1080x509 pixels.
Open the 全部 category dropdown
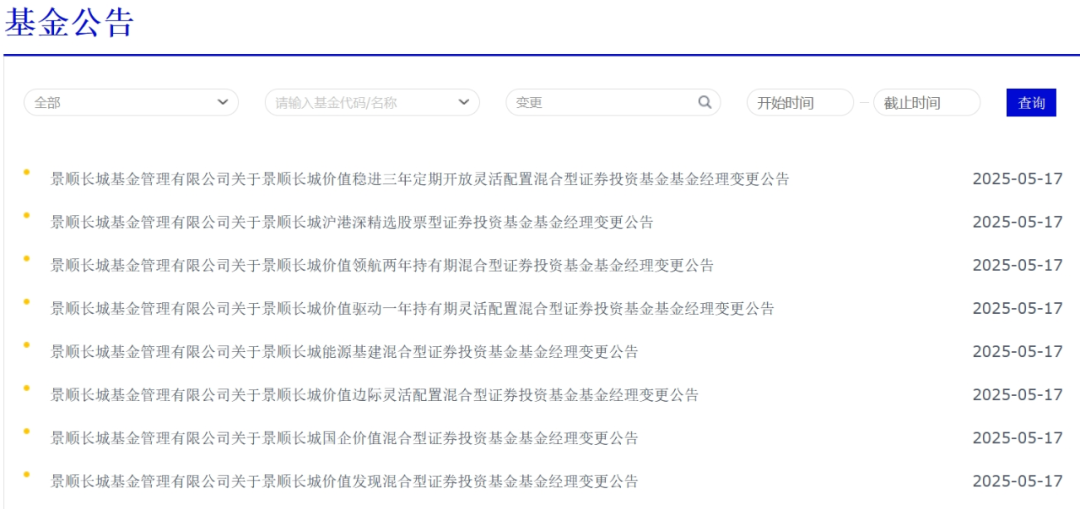131,103
